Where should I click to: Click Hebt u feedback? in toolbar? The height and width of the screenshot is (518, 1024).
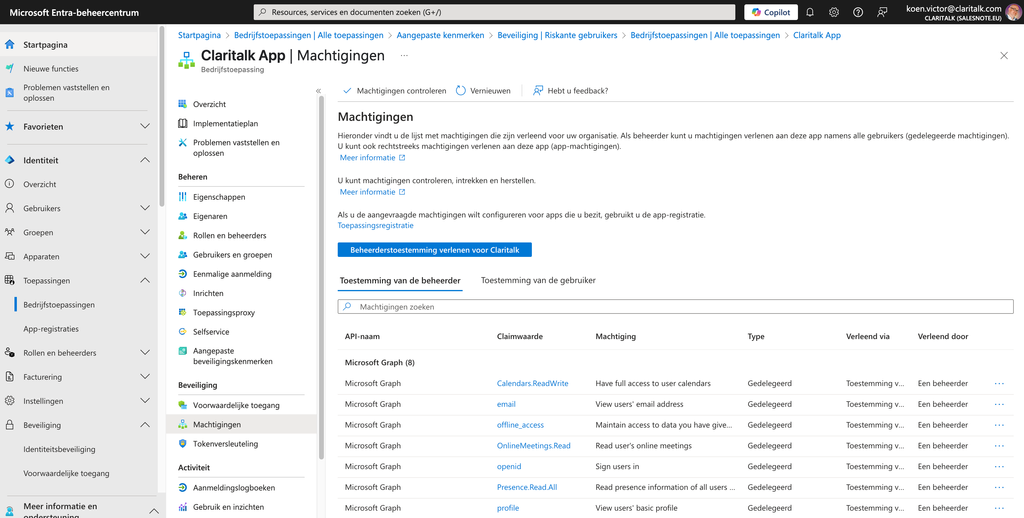click(x=571, y=91)
